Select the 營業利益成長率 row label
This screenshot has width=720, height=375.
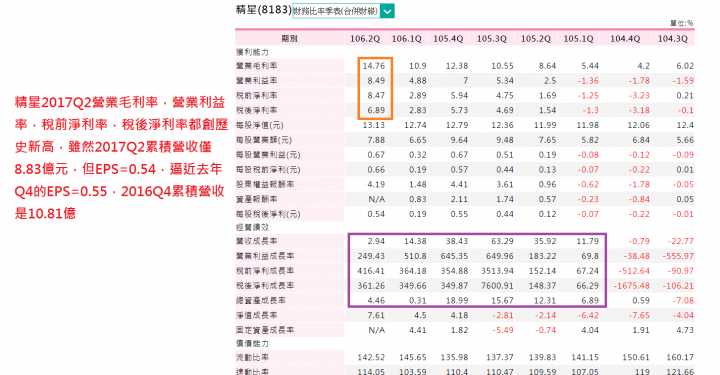(x=265, y=256)
